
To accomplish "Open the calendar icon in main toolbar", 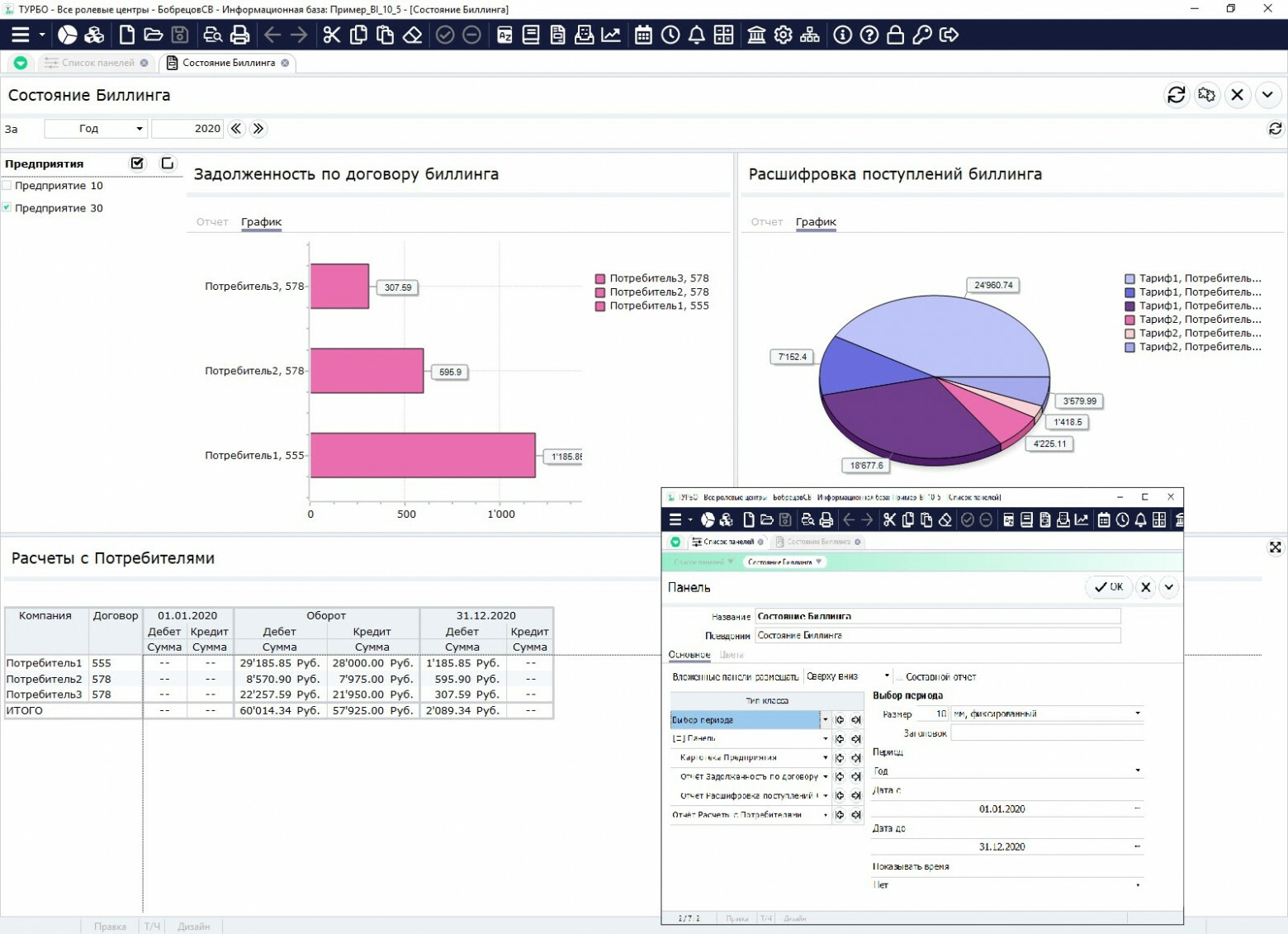I will click(643, 35).
